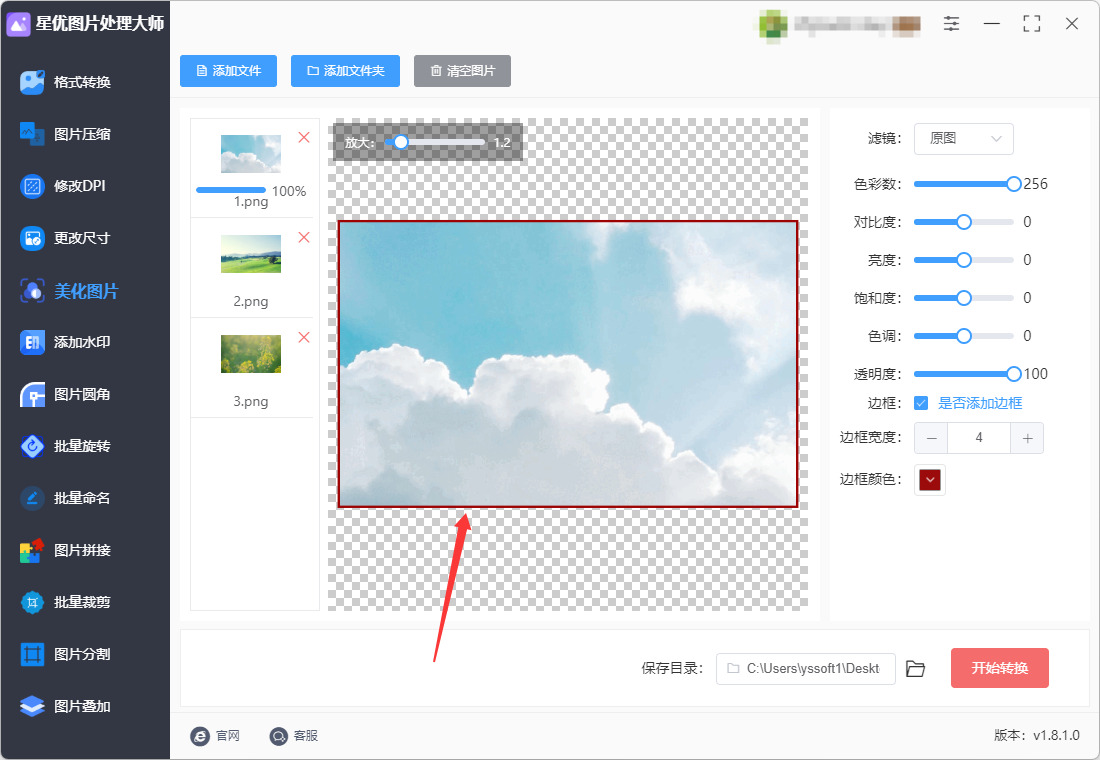This screenshot has height=760, width=1100.
Task: Select the 图片叠加 image overlay icon
Action: click(32, 706)
